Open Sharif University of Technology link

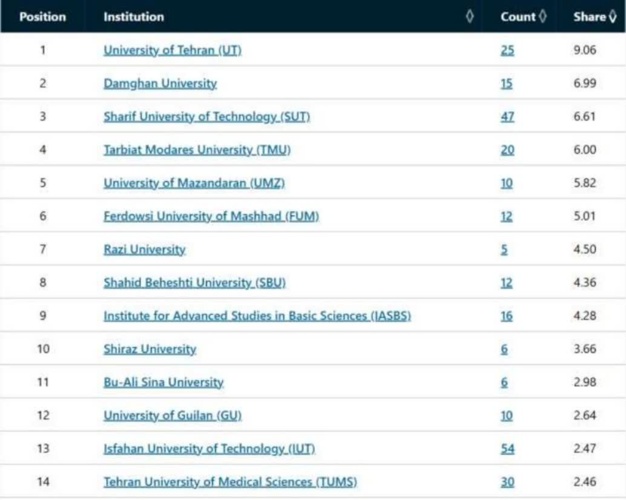[x=207, y=117]
